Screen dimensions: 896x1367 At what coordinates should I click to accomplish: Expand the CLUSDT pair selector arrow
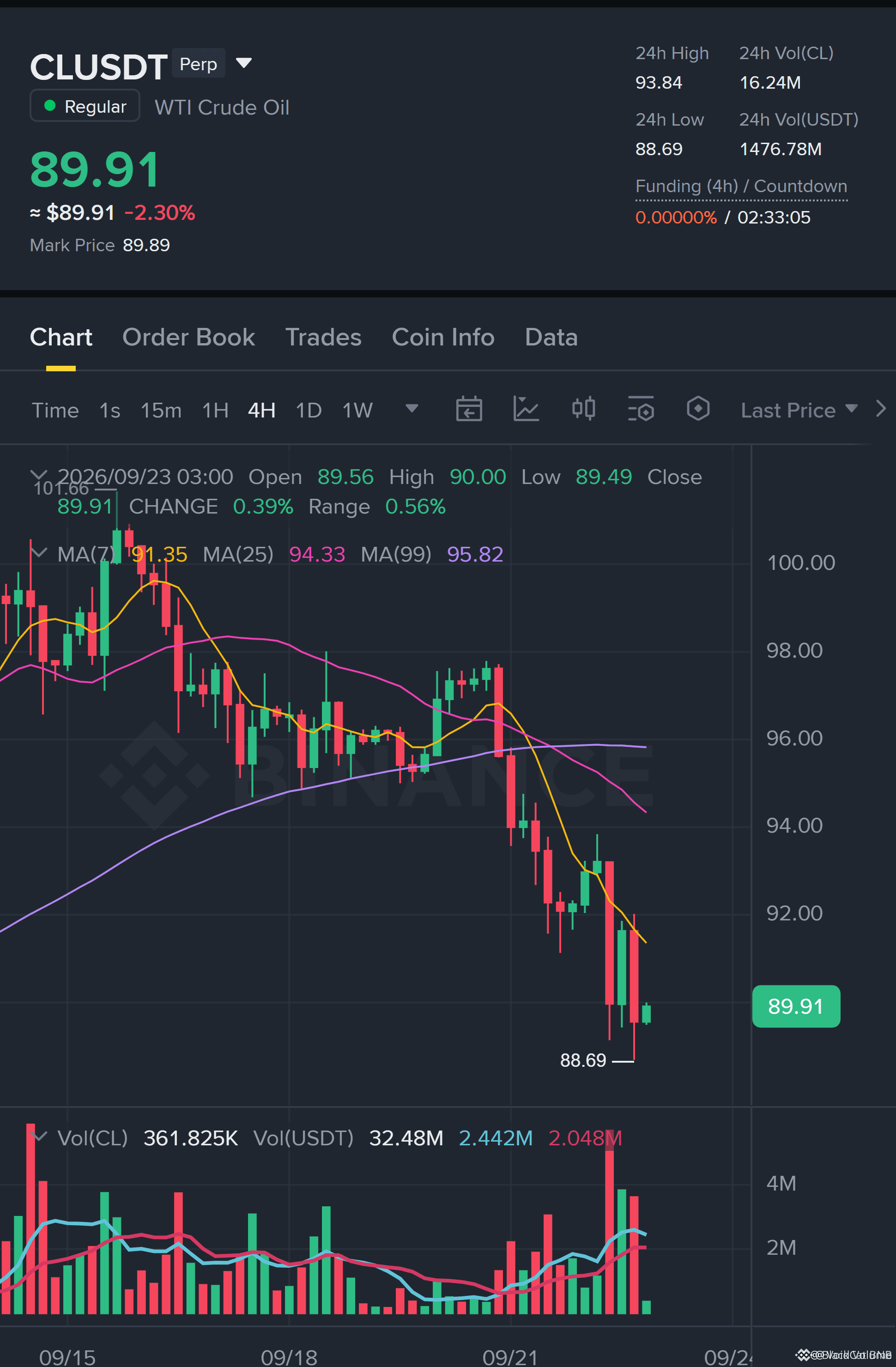[x=244, y=63]
